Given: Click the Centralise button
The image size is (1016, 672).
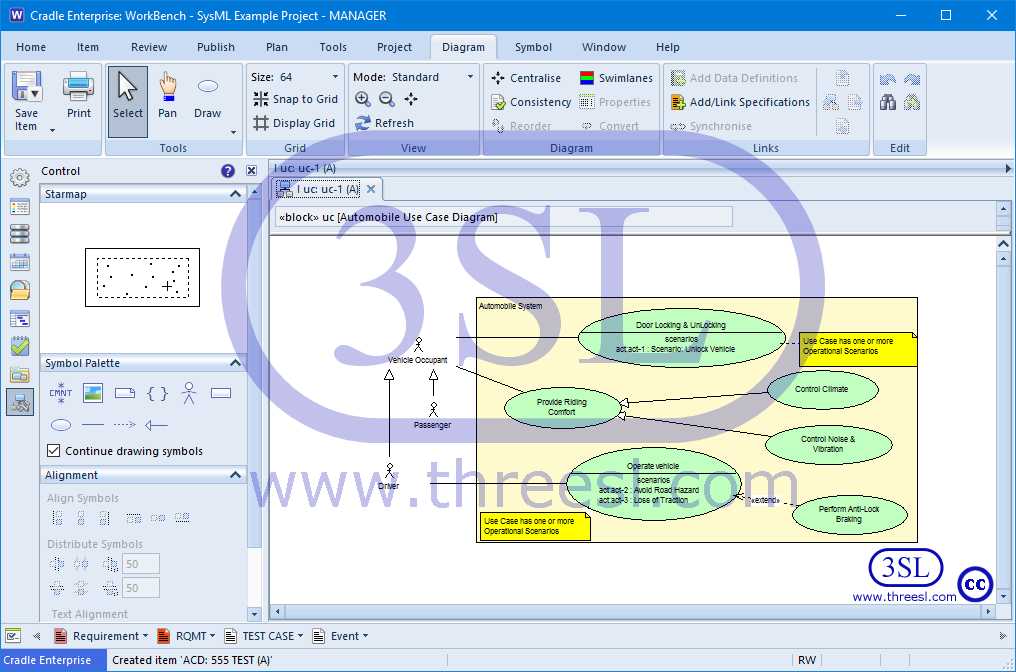Looking at the screenshot, I should click(526, 78).
